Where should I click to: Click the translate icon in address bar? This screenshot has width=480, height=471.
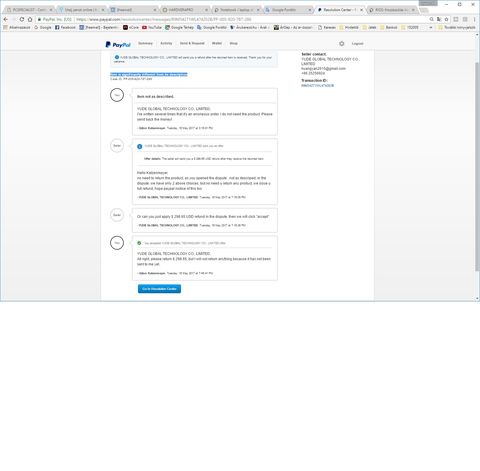pos(439,19)
